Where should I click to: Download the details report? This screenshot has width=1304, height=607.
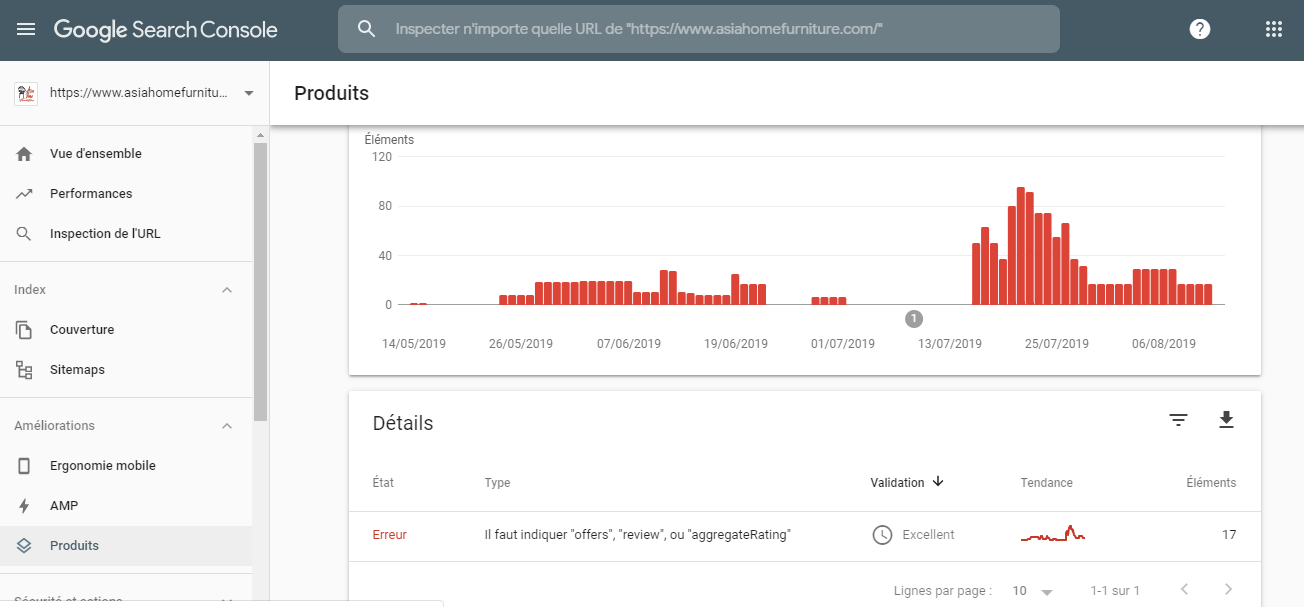tap(1227, 420)
